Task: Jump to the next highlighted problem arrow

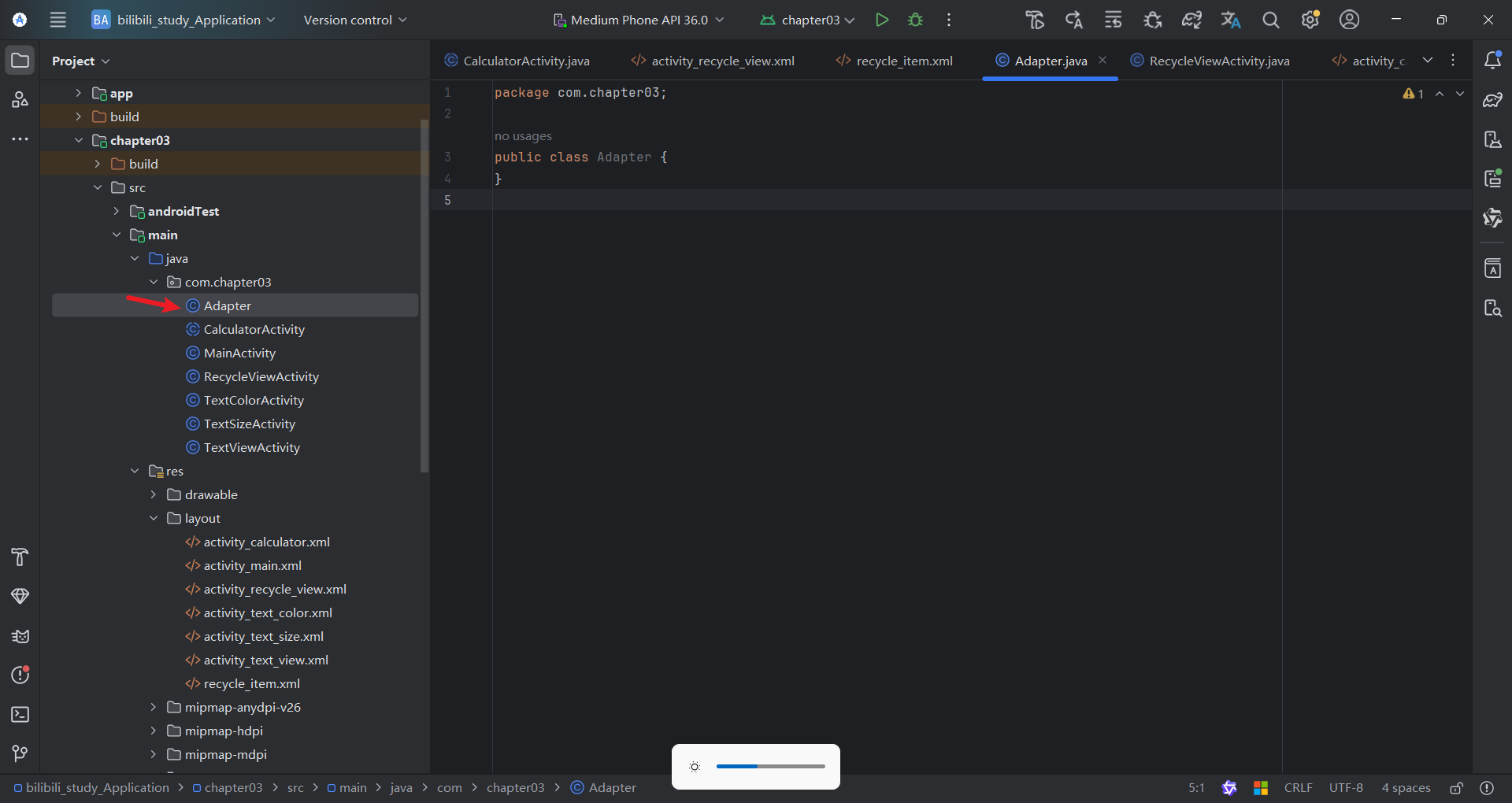Action: click(x=1460, y=94)
